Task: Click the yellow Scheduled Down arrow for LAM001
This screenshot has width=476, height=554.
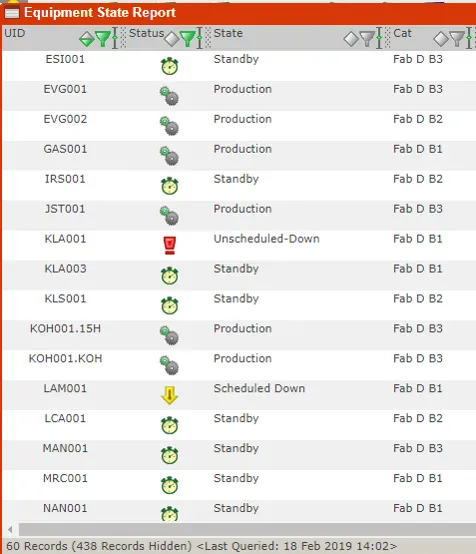Action: (x=169, y=395)
